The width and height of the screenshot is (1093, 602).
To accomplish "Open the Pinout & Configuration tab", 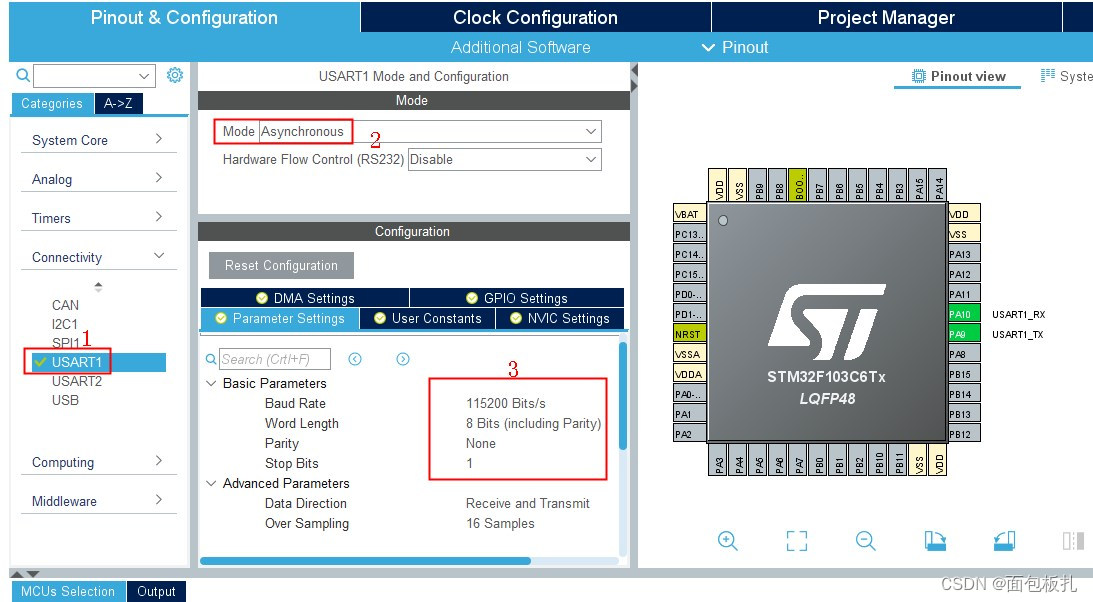I will point(184,17).
